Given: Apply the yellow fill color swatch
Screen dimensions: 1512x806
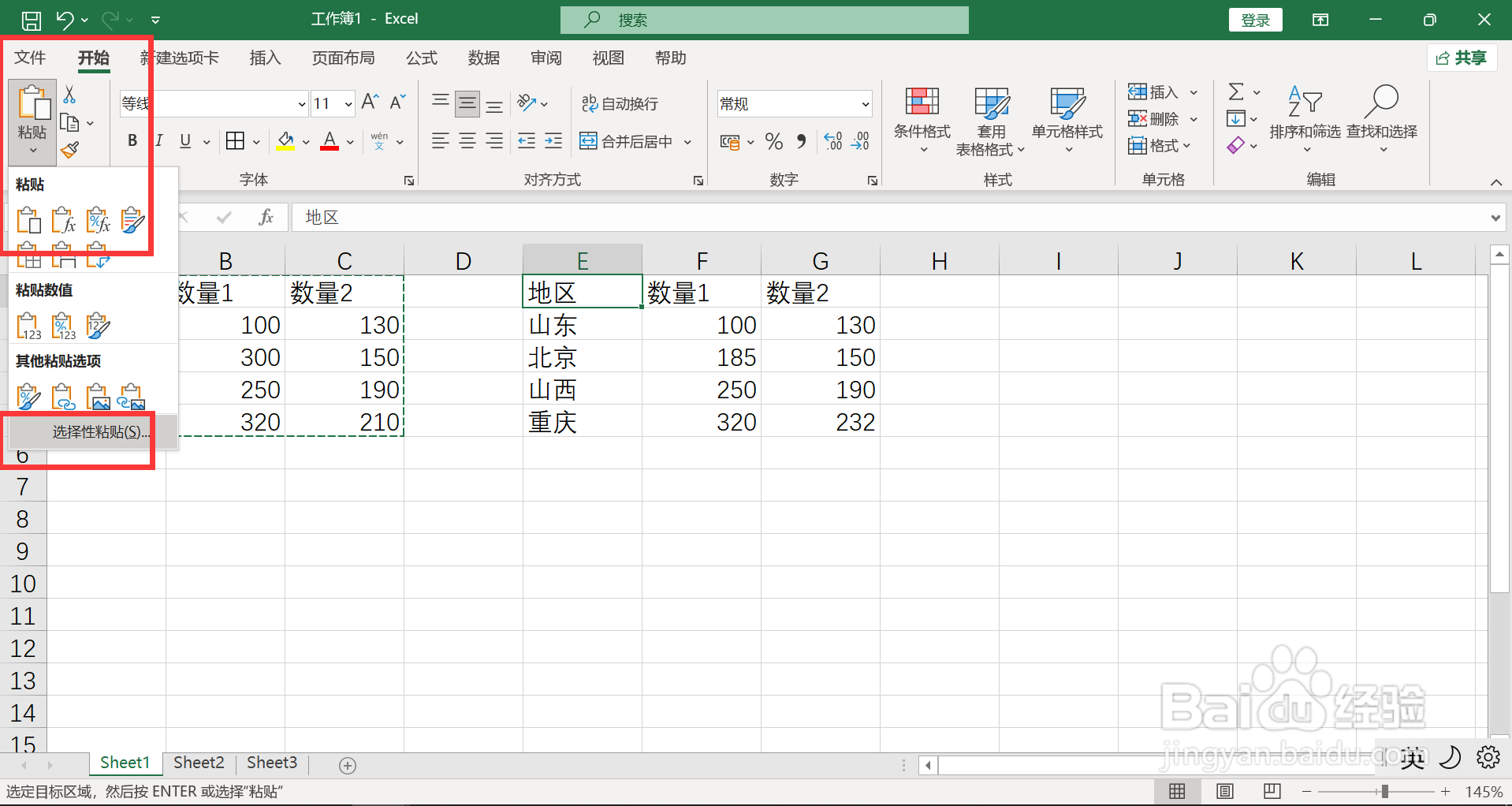Looking at the screenshot, I should pos(285,142).
